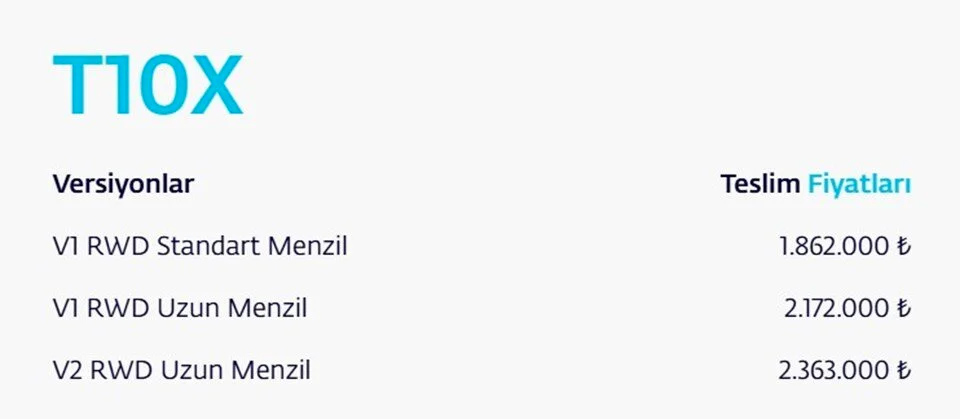
Task: Click Uzun Menzil text in V1 row
Action: (x=232, y=308)
